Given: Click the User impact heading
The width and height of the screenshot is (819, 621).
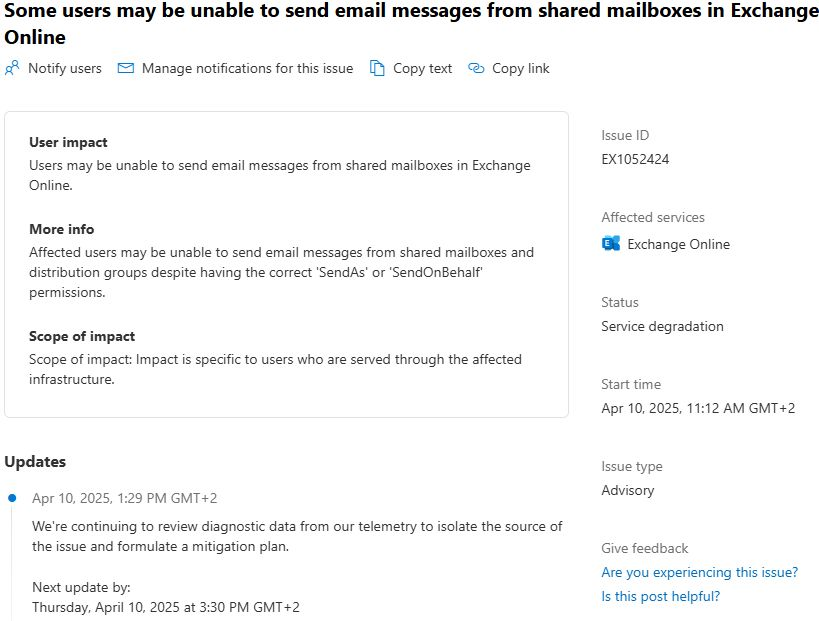Looking at the screenshot, I should [x=68, y=142].
